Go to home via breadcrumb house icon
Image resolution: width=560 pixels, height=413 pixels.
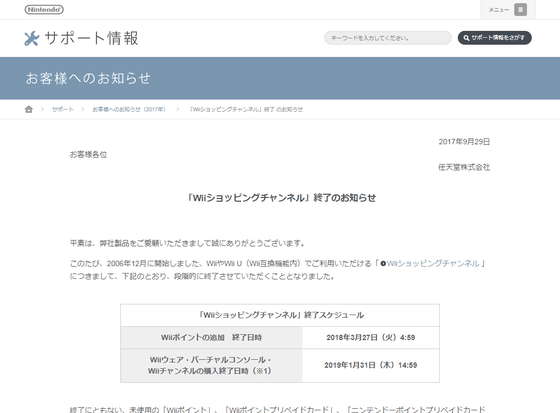[29, 109]
